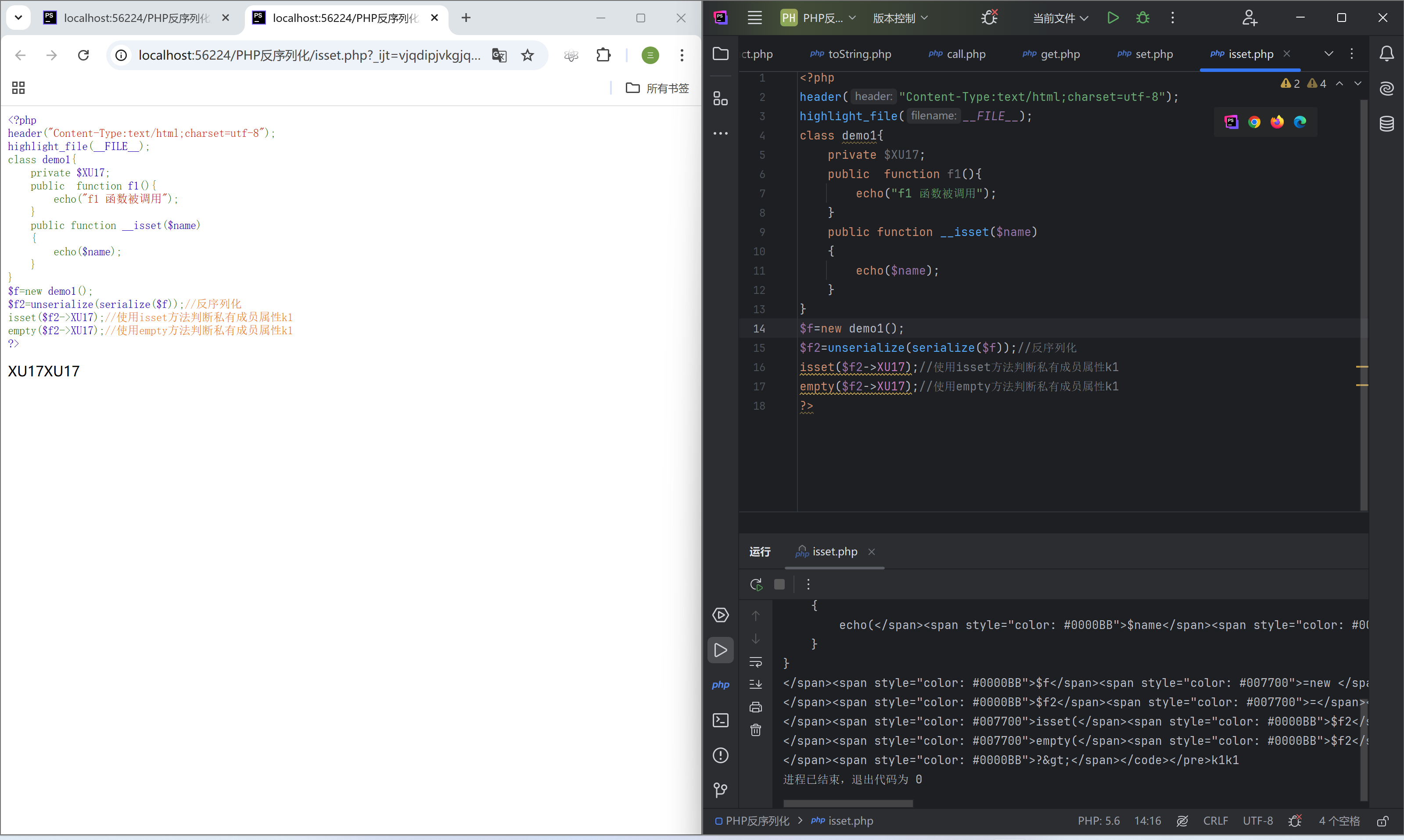Open the Terminal tool window
This screenshot has height=840, width=1404.
pos(720,720)
